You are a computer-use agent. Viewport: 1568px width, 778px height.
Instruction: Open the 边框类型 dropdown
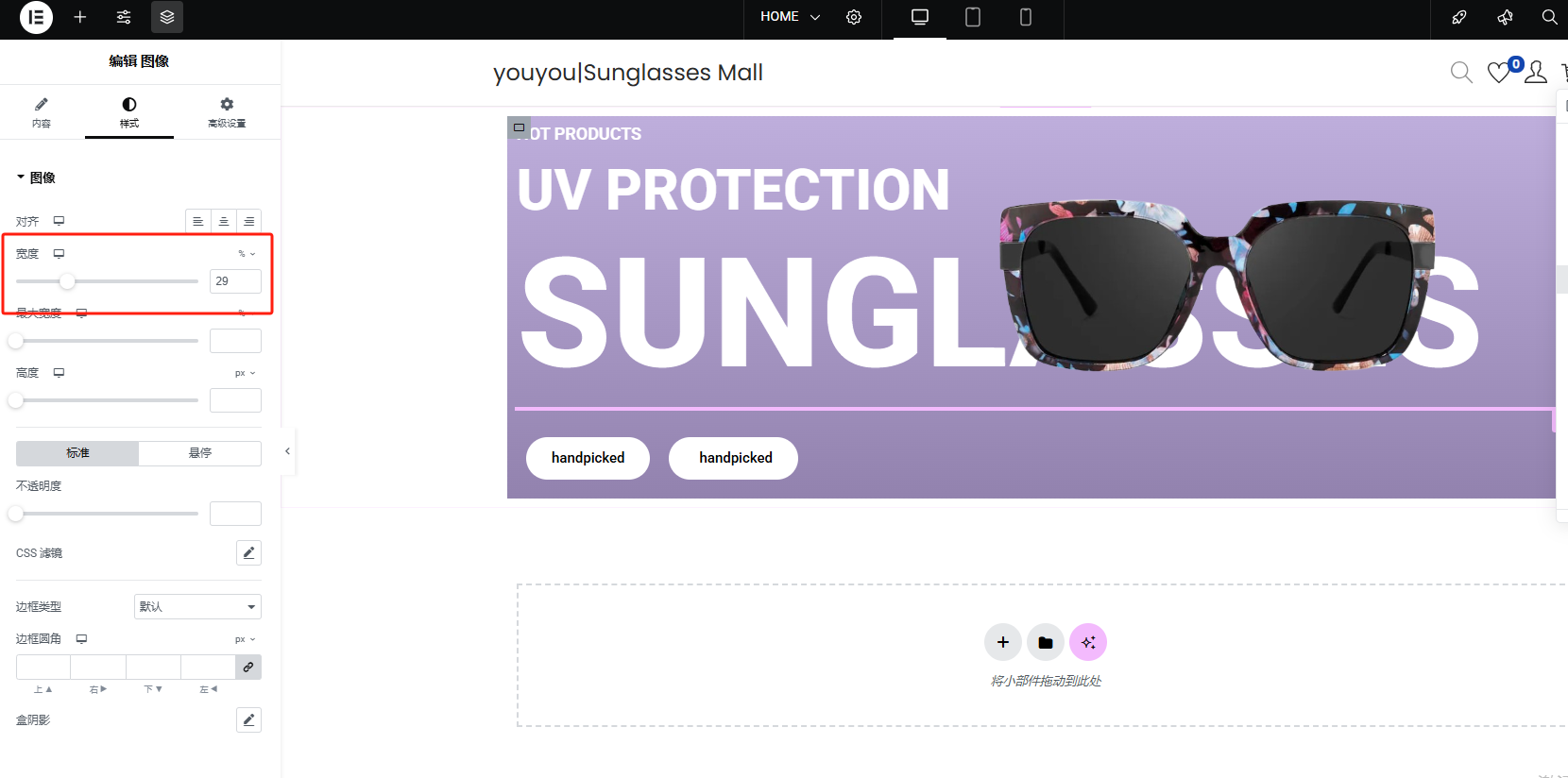point(197,607)
